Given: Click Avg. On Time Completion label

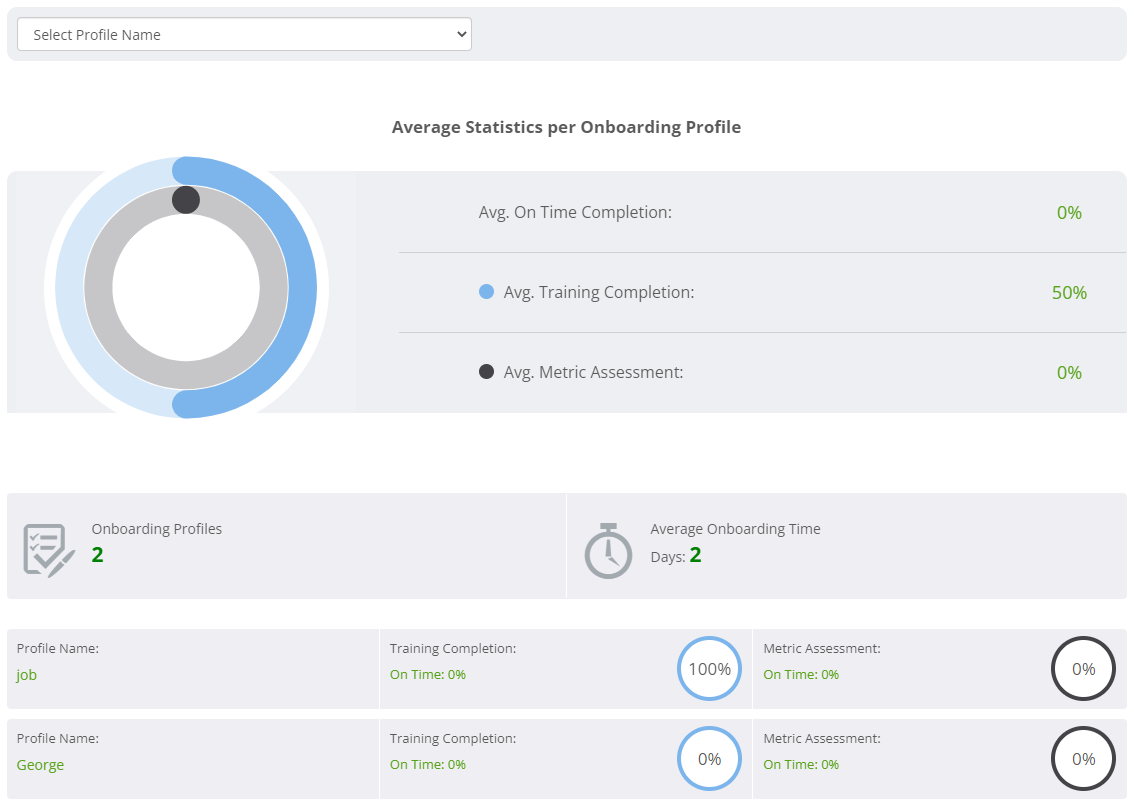Looking at the screenshot, I should (575, 212).
